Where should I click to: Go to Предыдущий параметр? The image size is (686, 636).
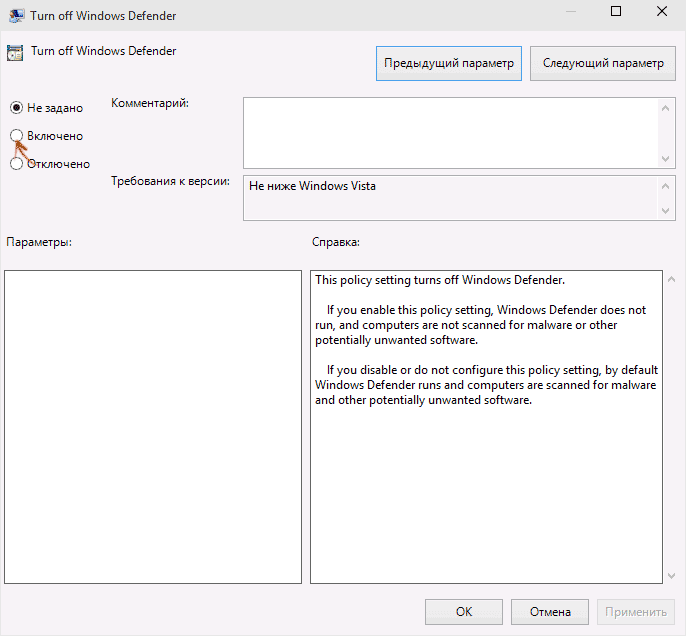point(448,63)
